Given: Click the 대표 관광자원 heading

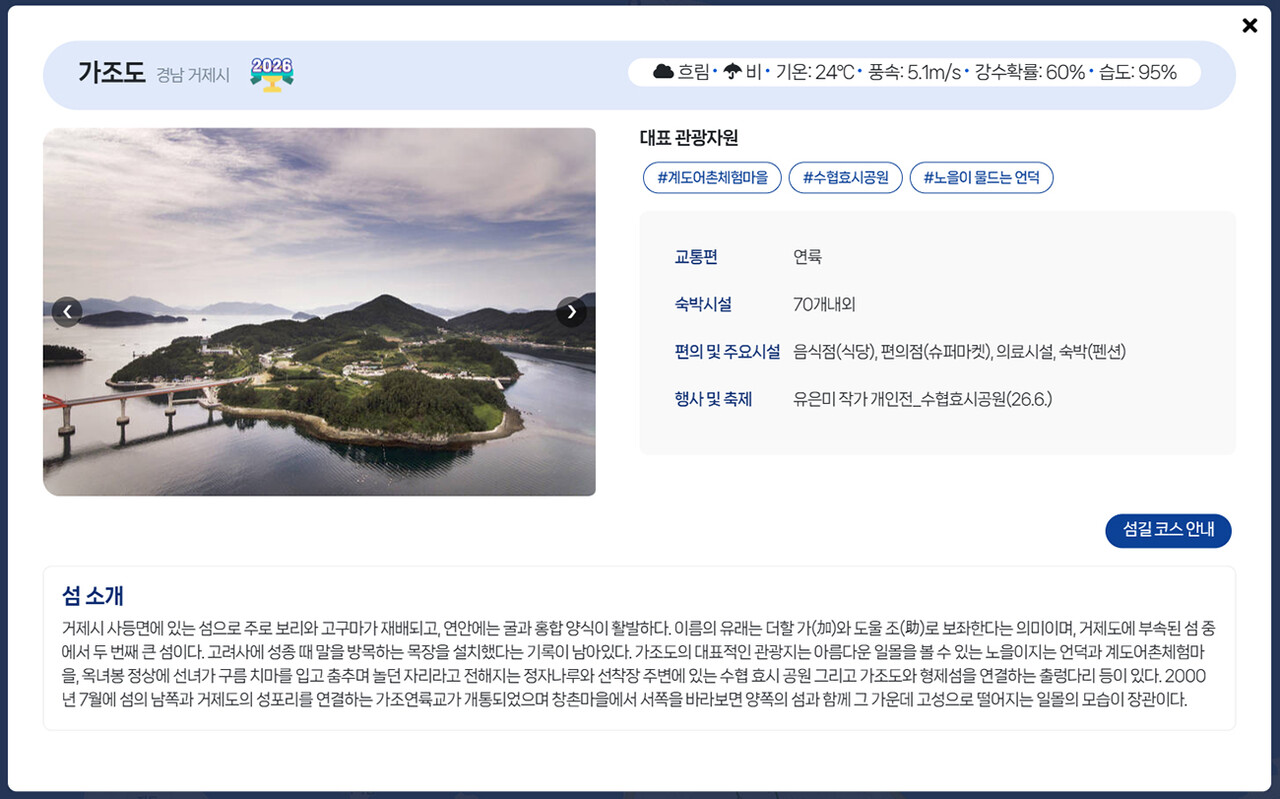Looking at the screenshot, I should coord(689,138).
